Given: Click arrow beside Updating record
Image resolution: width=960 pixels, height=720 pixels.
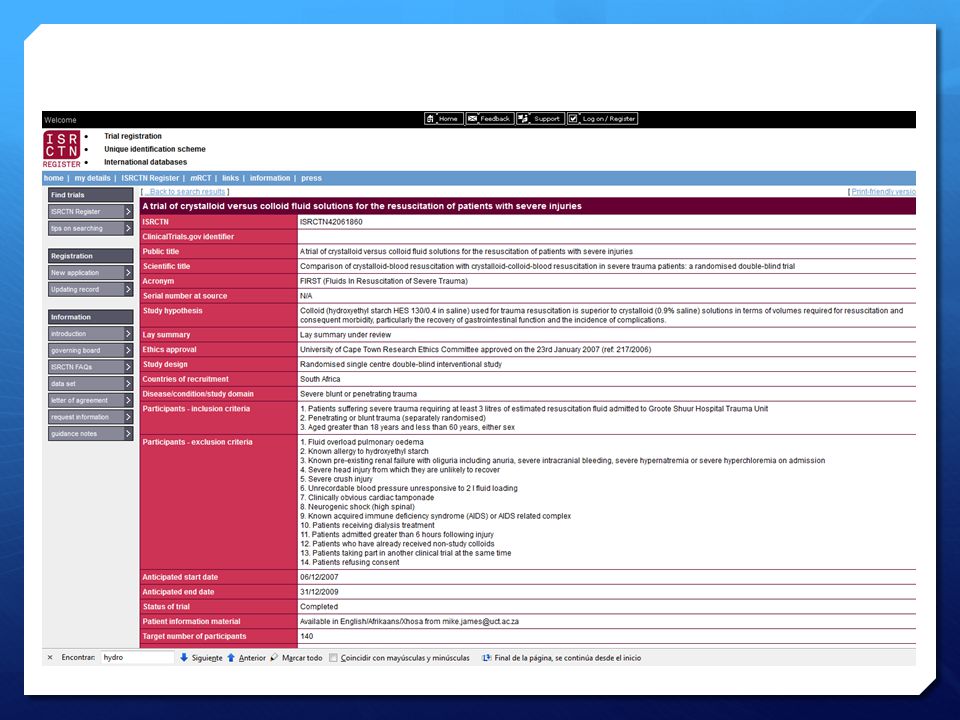Looking at the screenshot, I should click(128, 289).
